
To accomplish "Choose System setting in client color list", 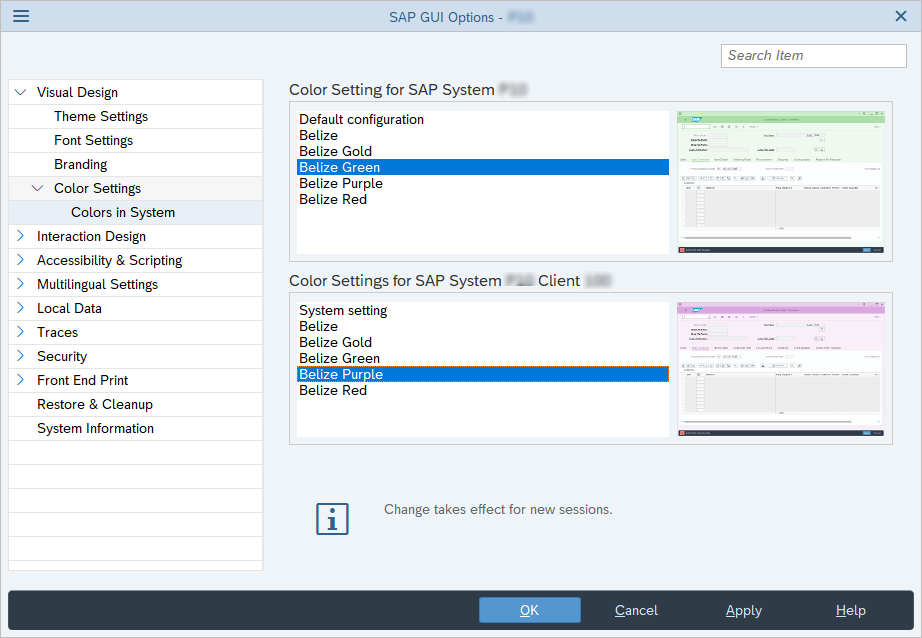I will click(483, 310).
